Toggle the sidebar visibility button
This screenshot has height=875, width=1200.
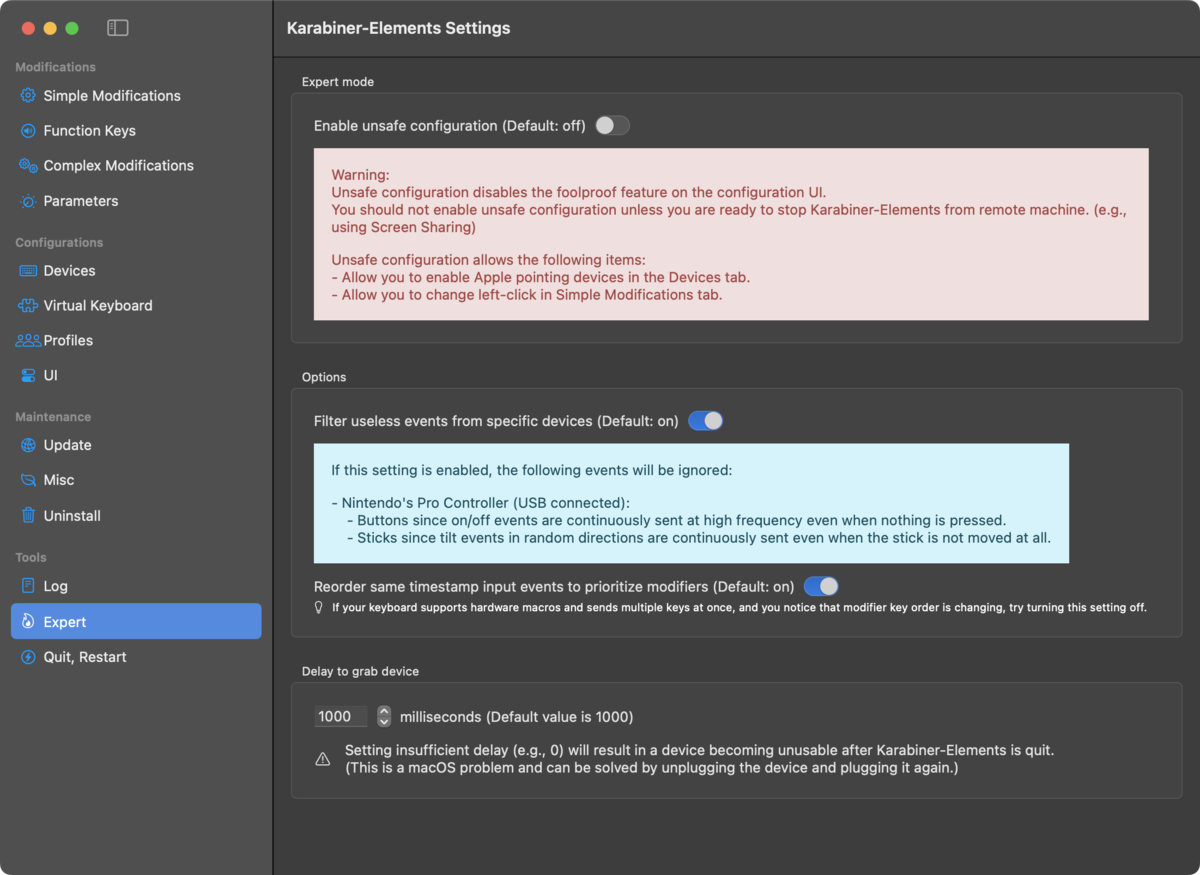(118, 28)
